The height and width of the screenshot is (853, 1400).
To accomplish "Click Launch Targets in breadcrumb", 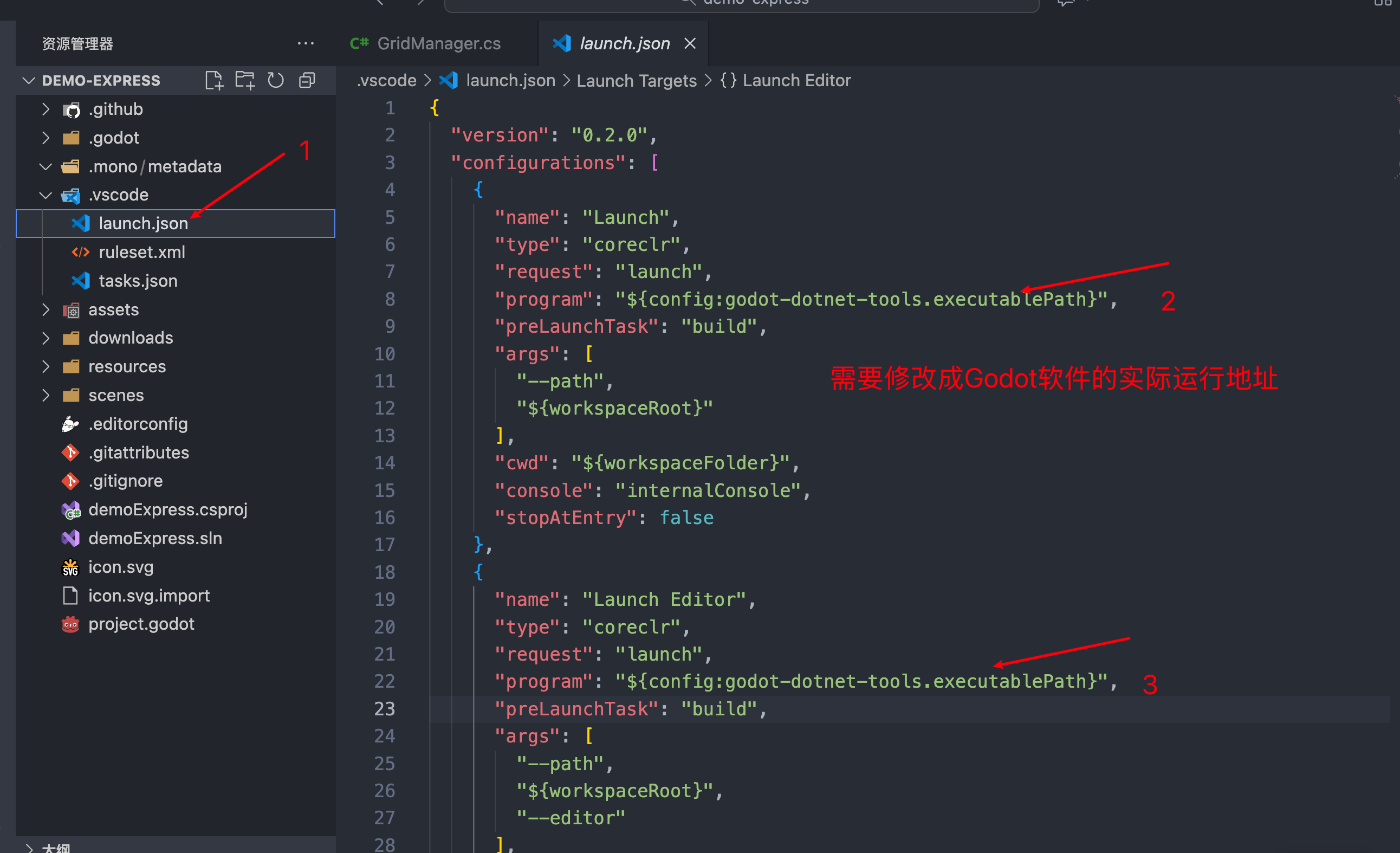I will click(x=637, y=81).
